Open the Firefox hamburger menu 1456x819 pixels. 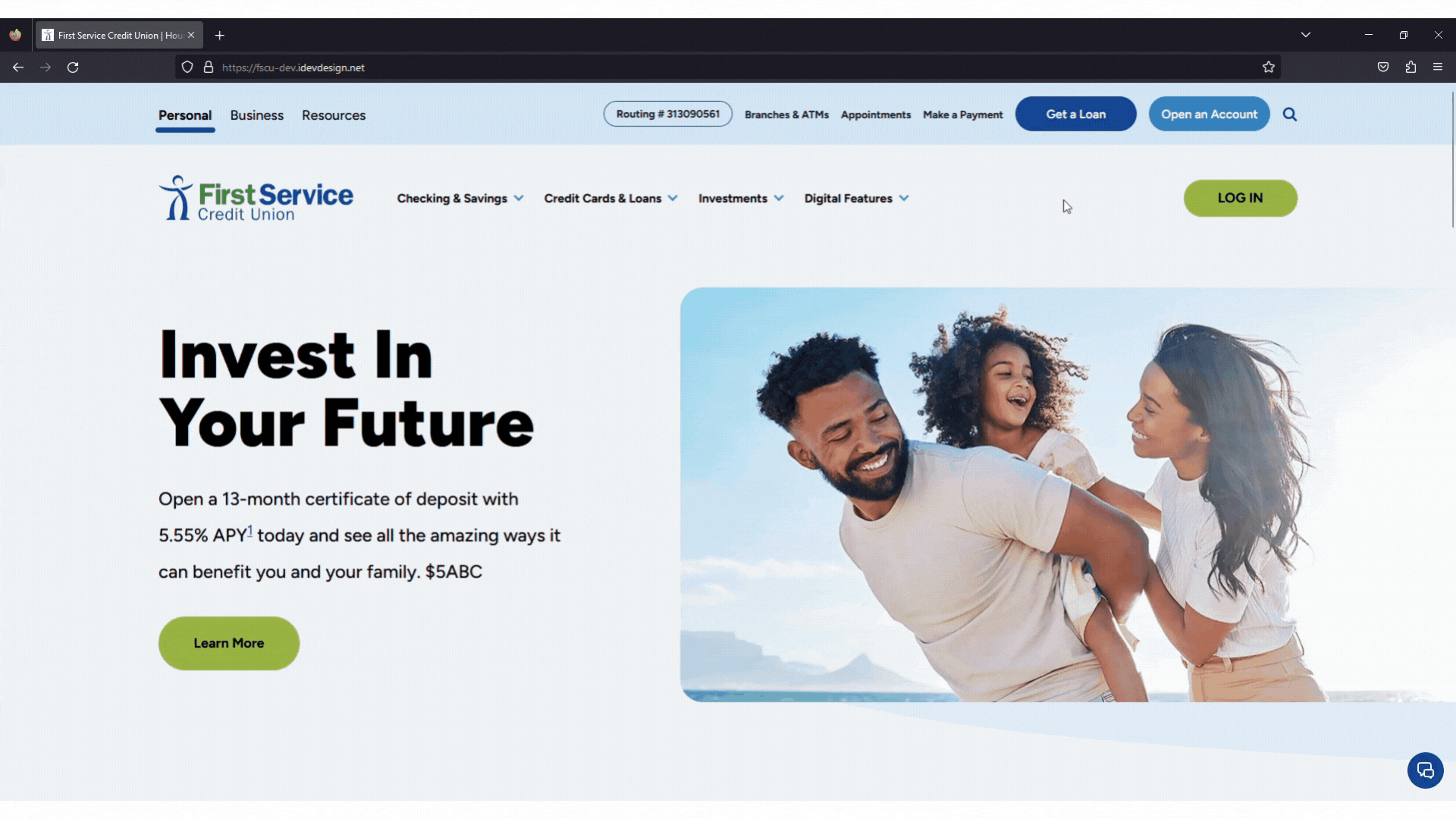[x=1437, y=67]
